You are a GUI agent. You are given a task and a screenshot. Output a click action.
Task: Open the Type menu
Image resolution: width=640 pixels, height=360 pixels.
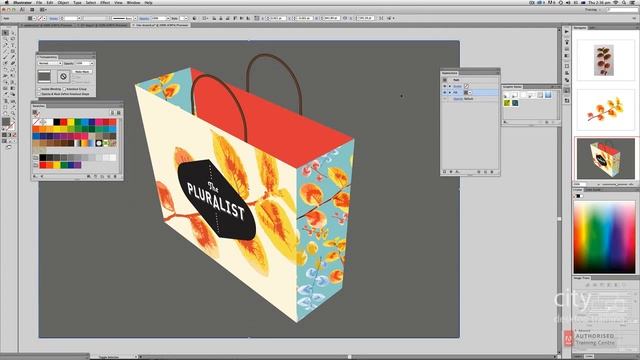[77, 2]
